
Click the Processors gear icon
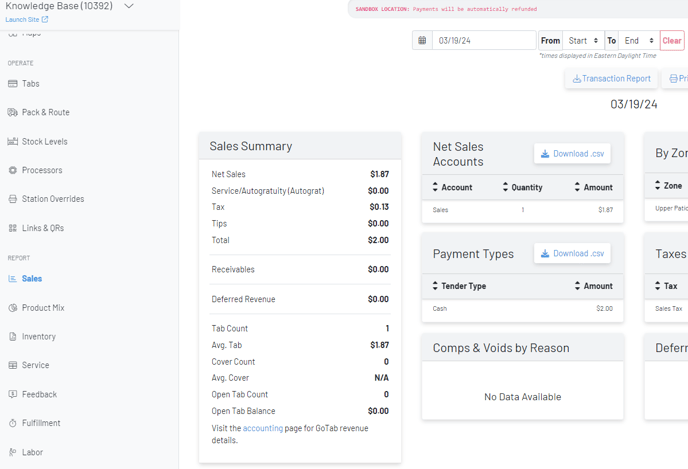(13, 171)
